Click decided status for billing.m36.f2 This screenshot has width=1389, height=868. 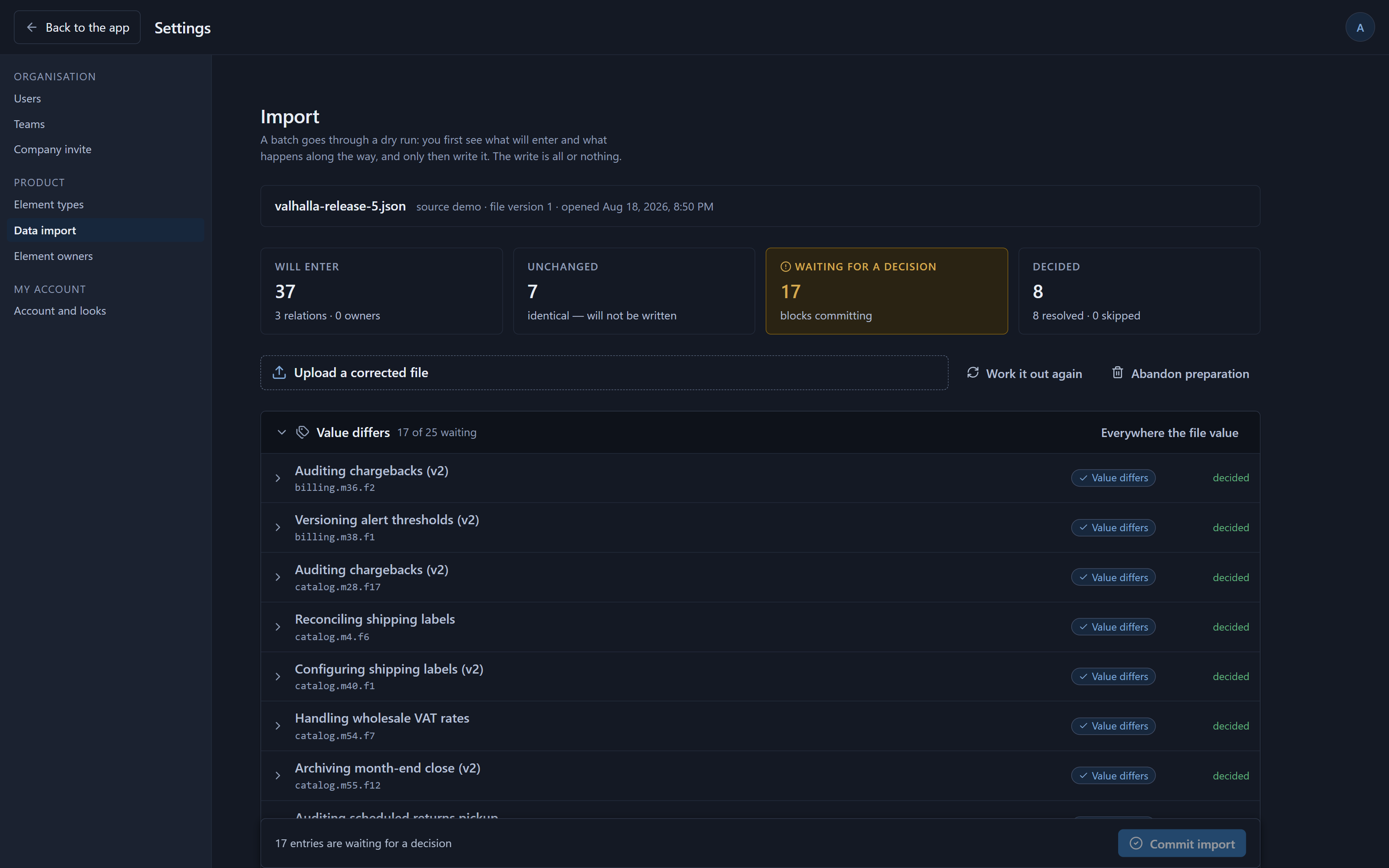coord(1231,478)
